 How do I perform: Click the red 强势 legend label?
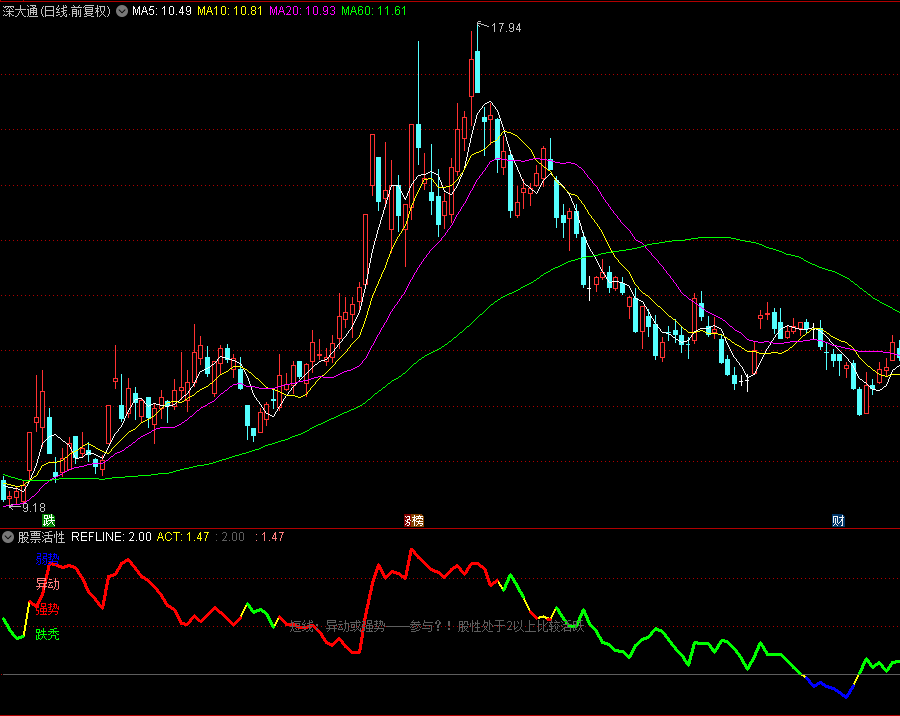[x=48, y=609]
